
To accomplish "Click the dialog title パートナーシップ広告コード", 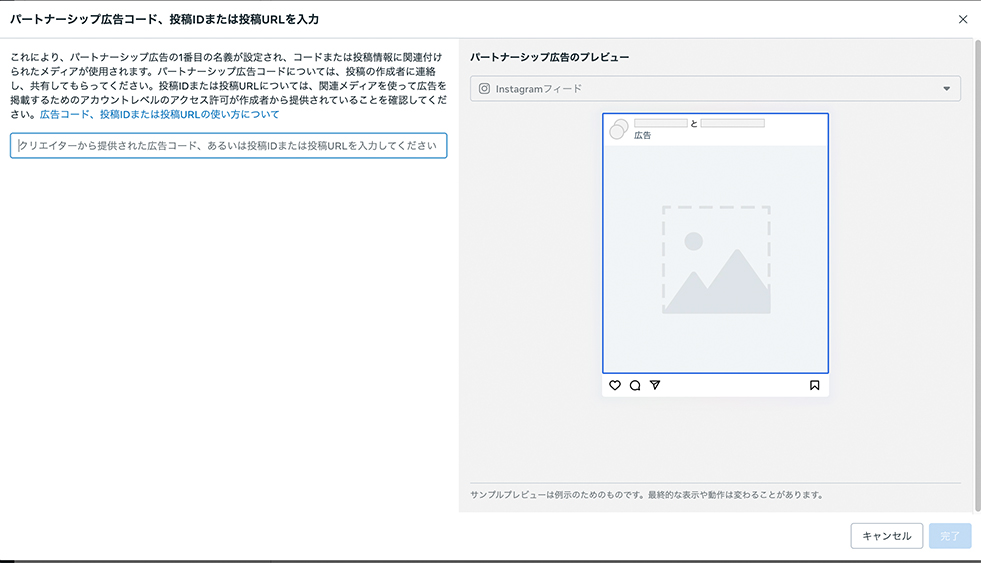I will click(165, 19).
